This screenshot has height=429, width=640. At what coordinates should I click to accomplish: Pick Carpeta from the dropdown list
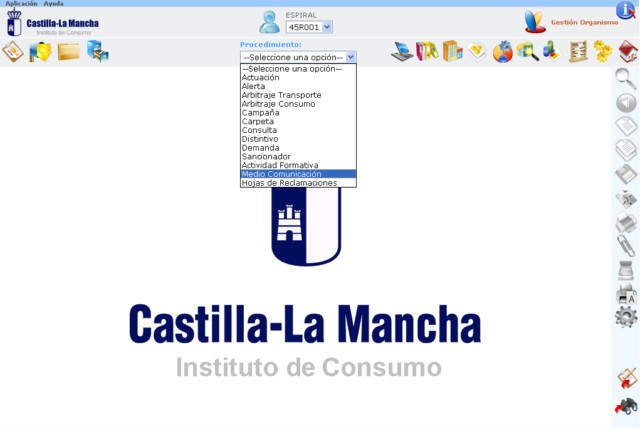(298, 121)
